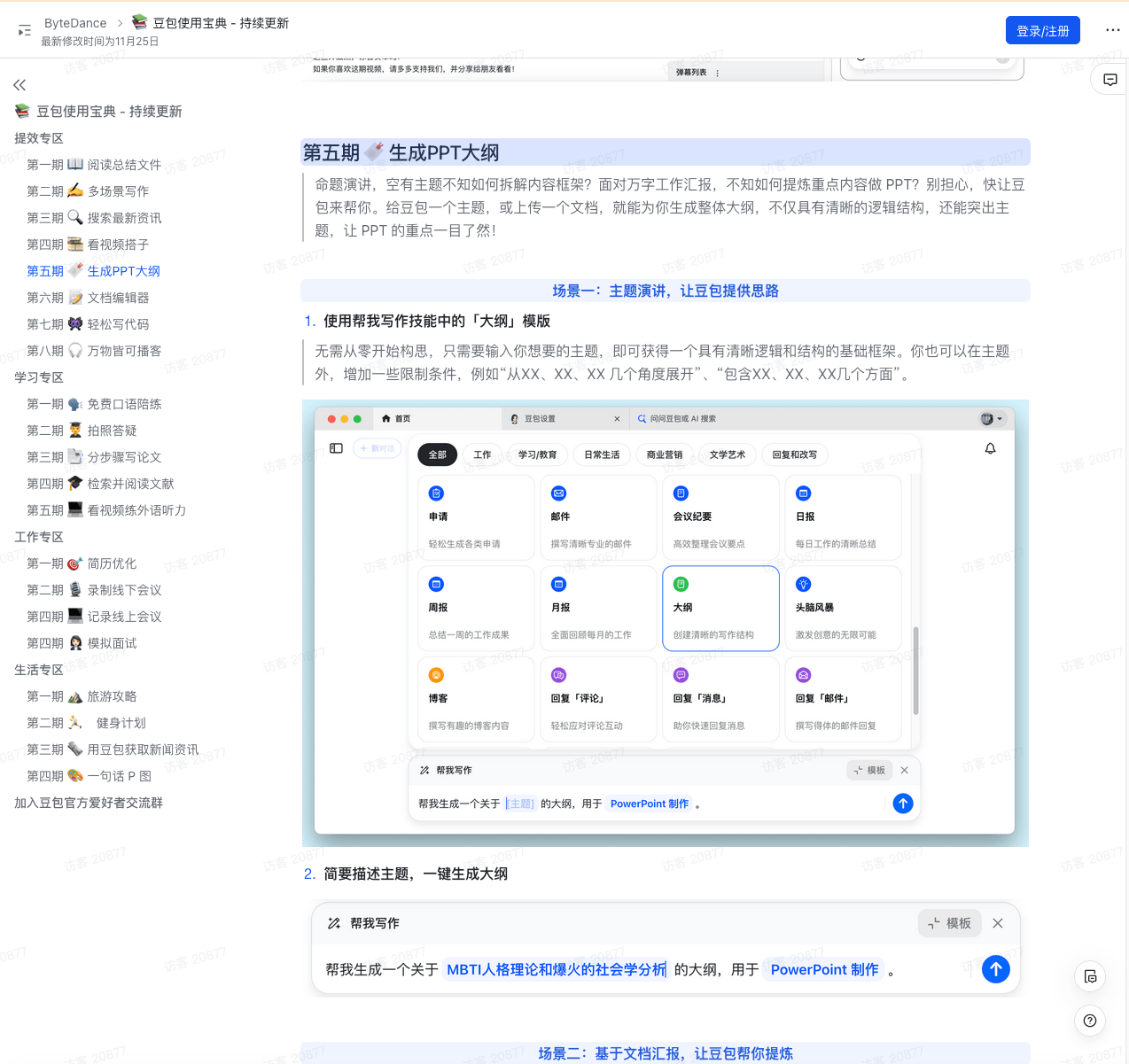1129x1064 pixels.
Task: Click the 模板 button in bottom writing box
Action: click(949, 923)
